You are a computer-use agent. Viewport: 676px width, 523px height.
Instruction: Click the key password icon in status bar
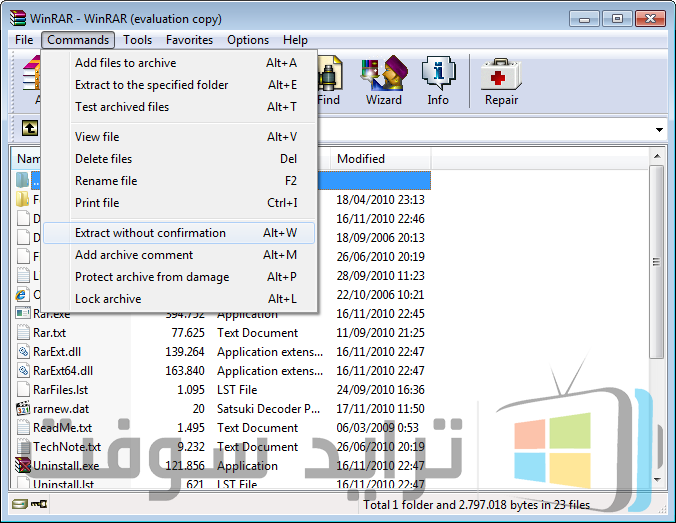click(39, 504)
